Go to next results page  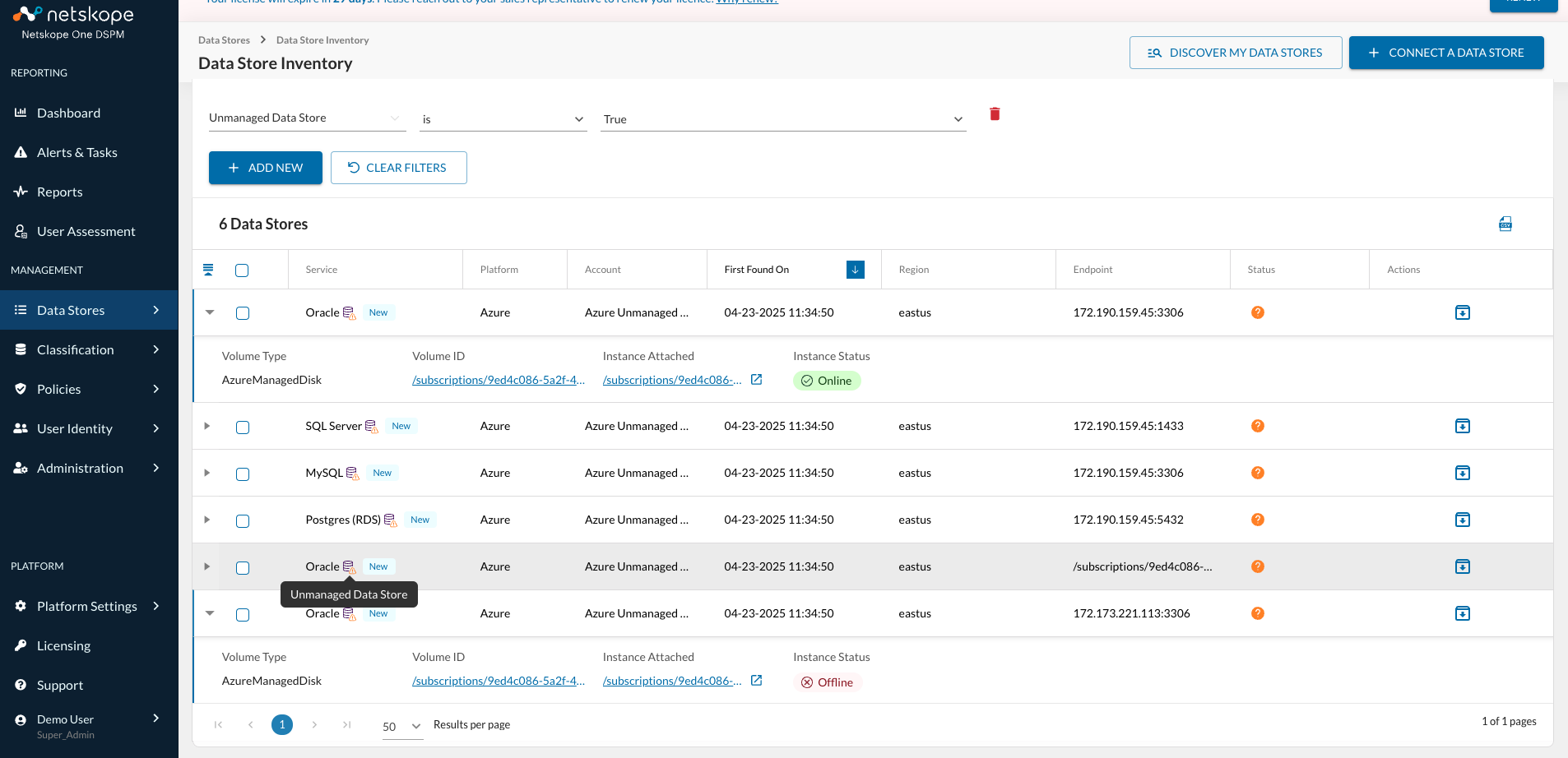(314, 724)
